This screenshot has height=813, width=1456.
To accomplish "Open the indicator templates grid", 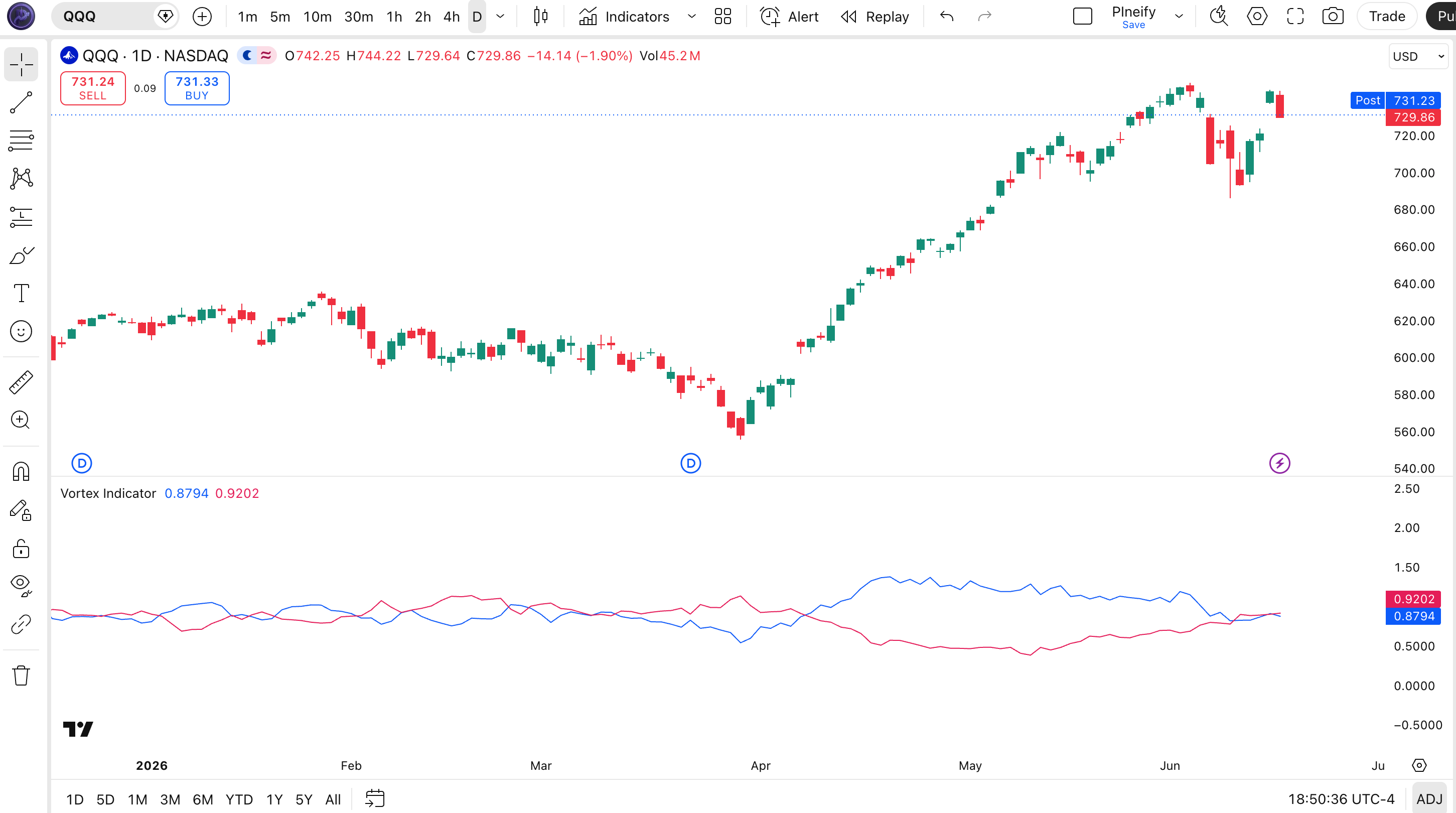I will 723,17.
